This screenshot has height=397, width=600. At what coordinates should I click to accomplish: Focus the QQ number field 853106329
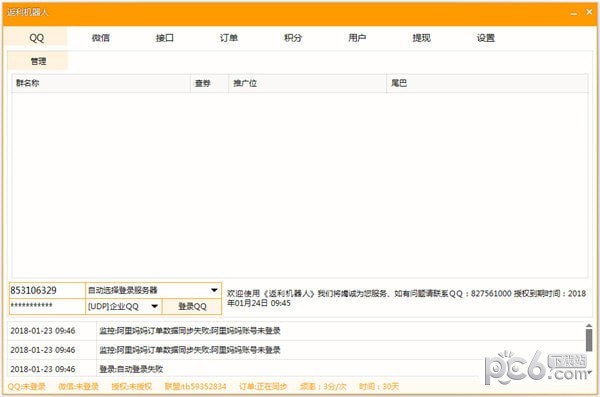click(47, 291)
